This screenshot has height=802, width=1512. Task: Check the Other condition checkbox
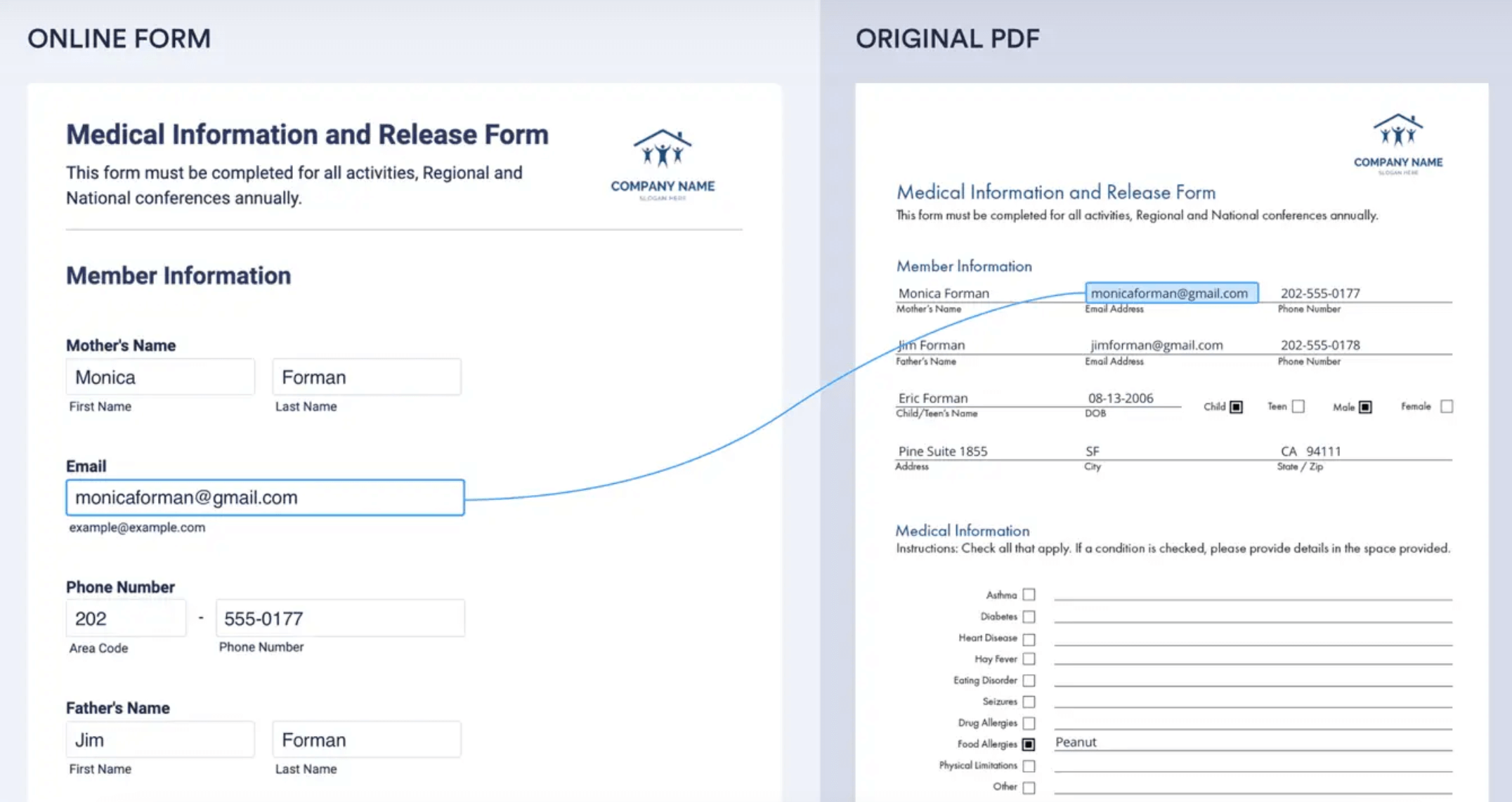coord(1029,787)
